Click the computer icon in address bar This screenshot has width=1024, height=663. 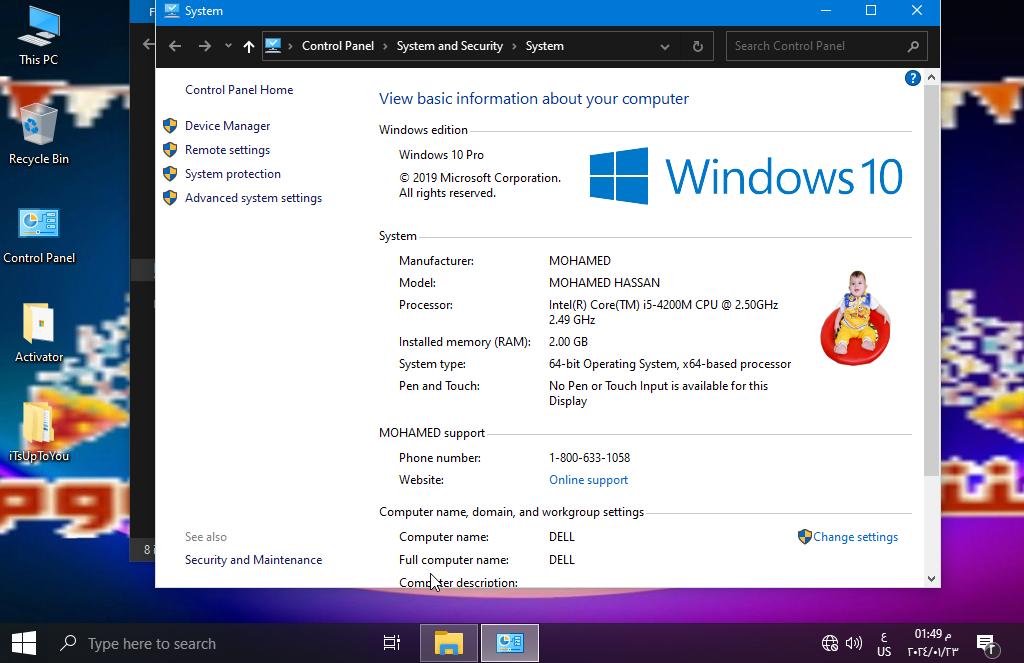tap(273, 46)
